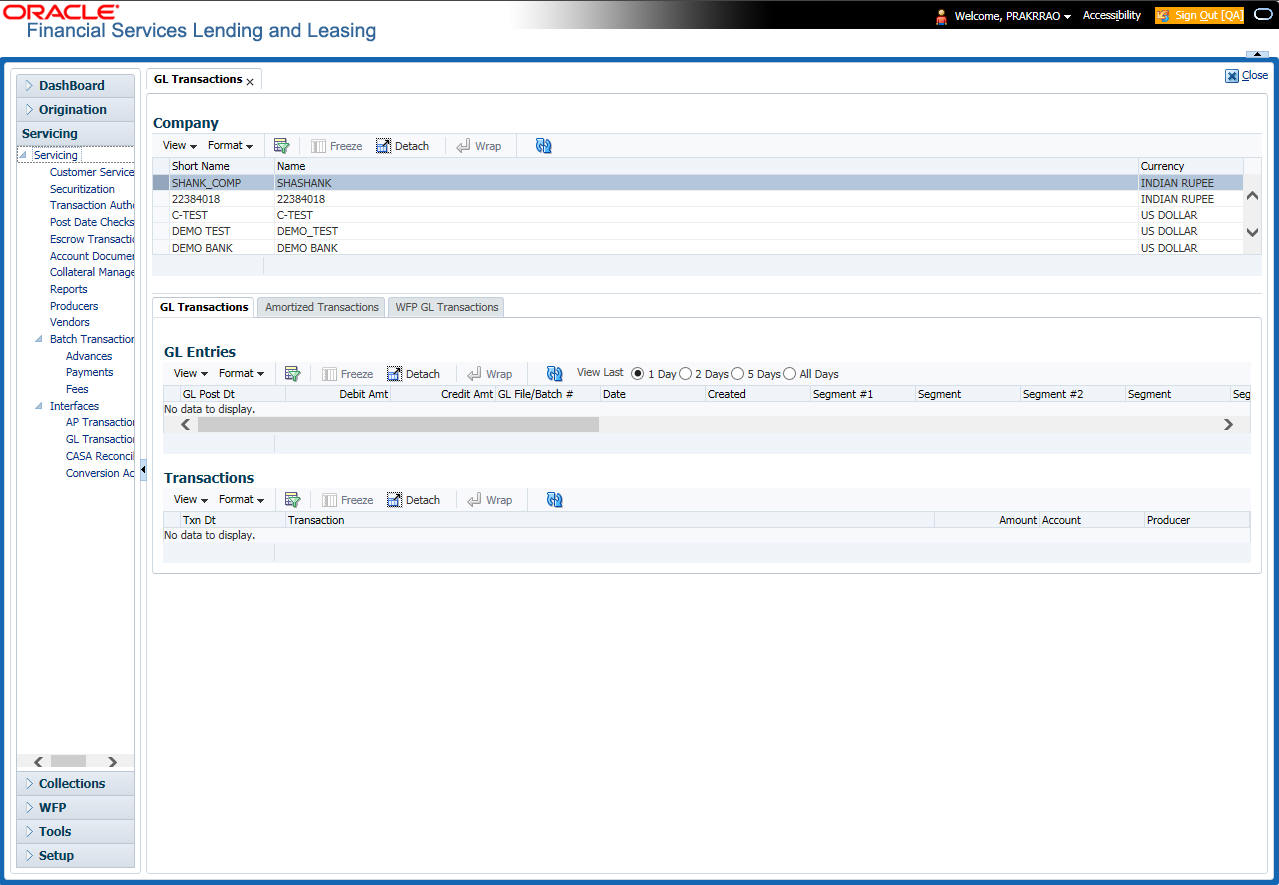The height and width of the screenshot is (885, 1279).
Task: Click Wrap in the Transactions toolbar
Action: pyautogui.click(x=490, y=500)
